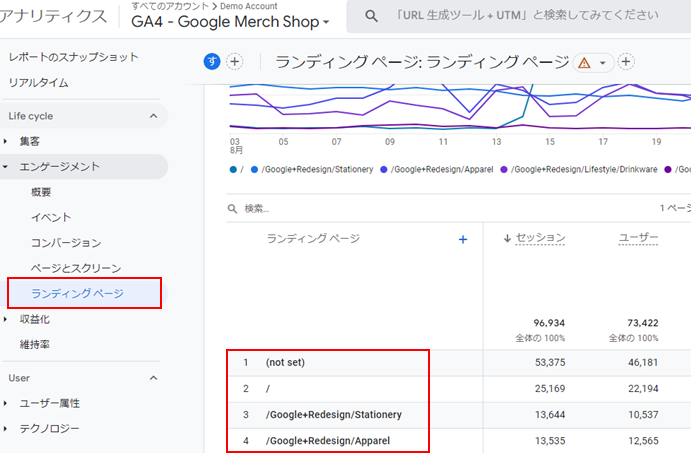The image size is (691, 453).
Task: Click the すべてのアカウント breadcrumb link
Action: point(170,6)
